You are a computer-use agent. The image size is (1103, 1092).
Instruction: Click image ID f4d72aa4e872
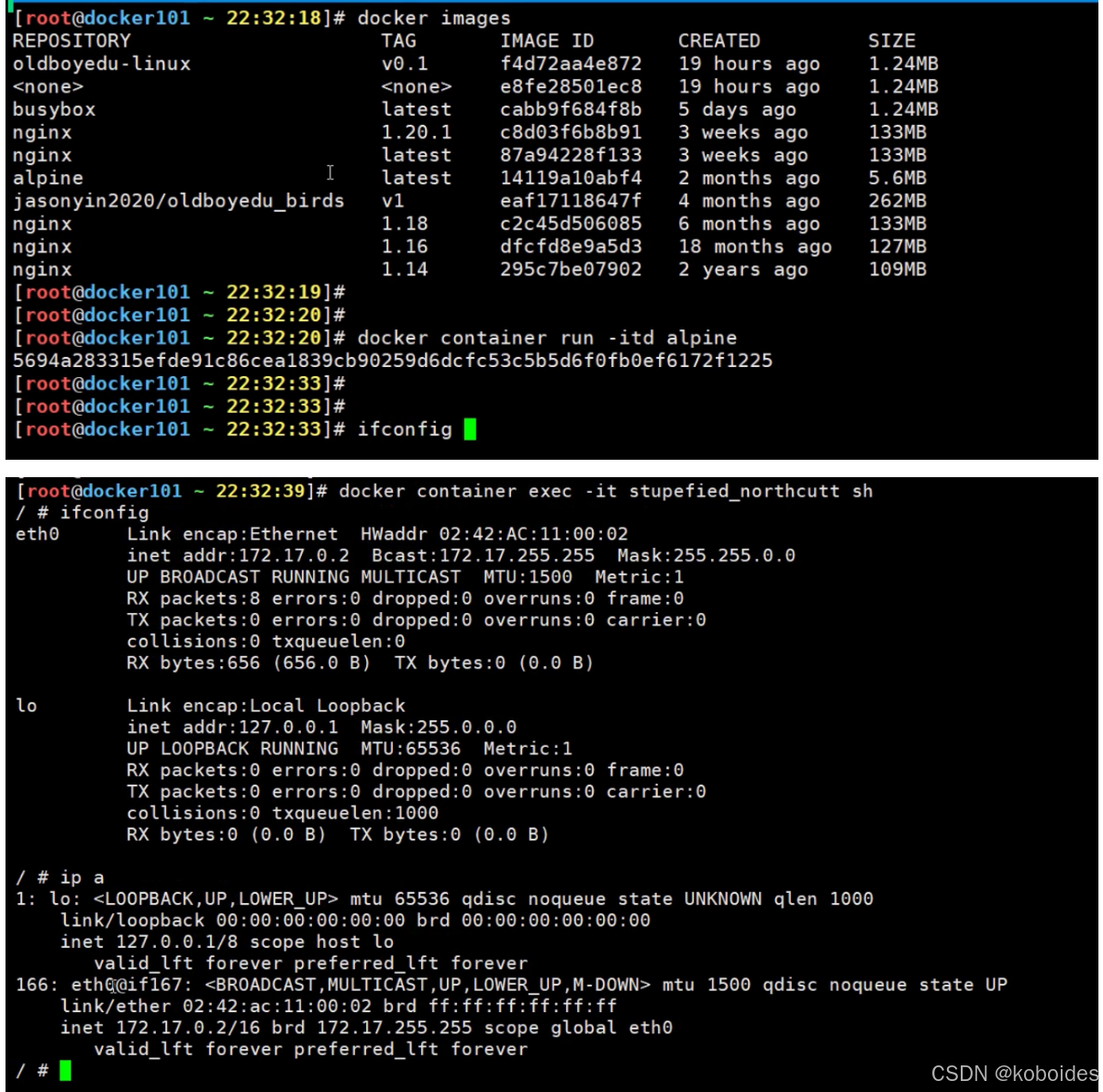571,64
